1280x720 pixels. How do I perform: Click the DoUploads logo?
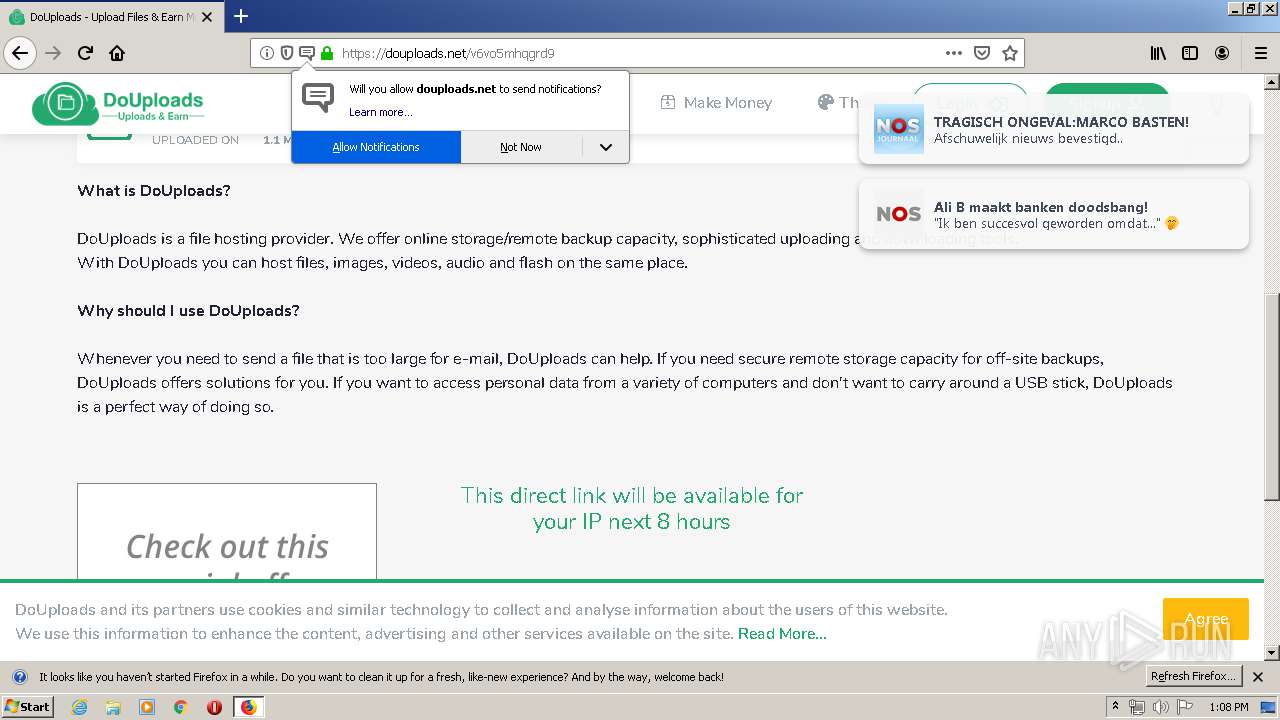[118, 103]
